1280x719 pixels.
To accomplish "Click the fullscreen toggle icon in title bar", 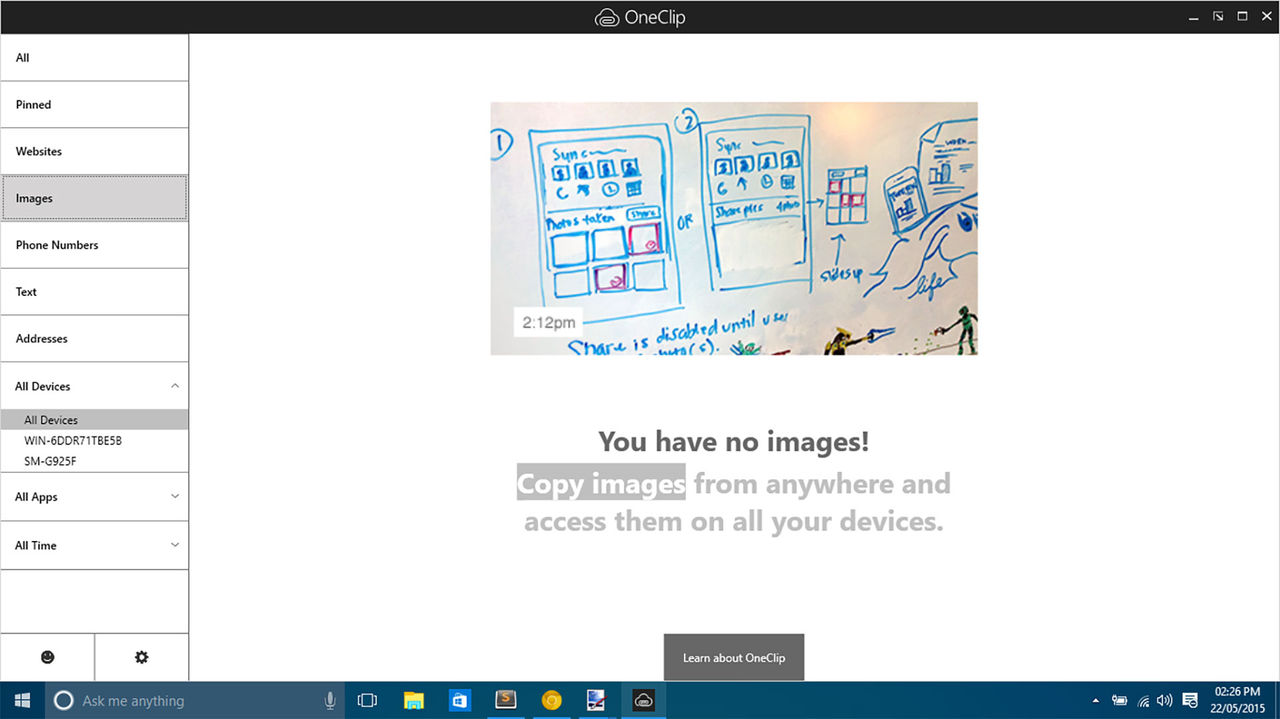I will click(x=1218, y=17).
